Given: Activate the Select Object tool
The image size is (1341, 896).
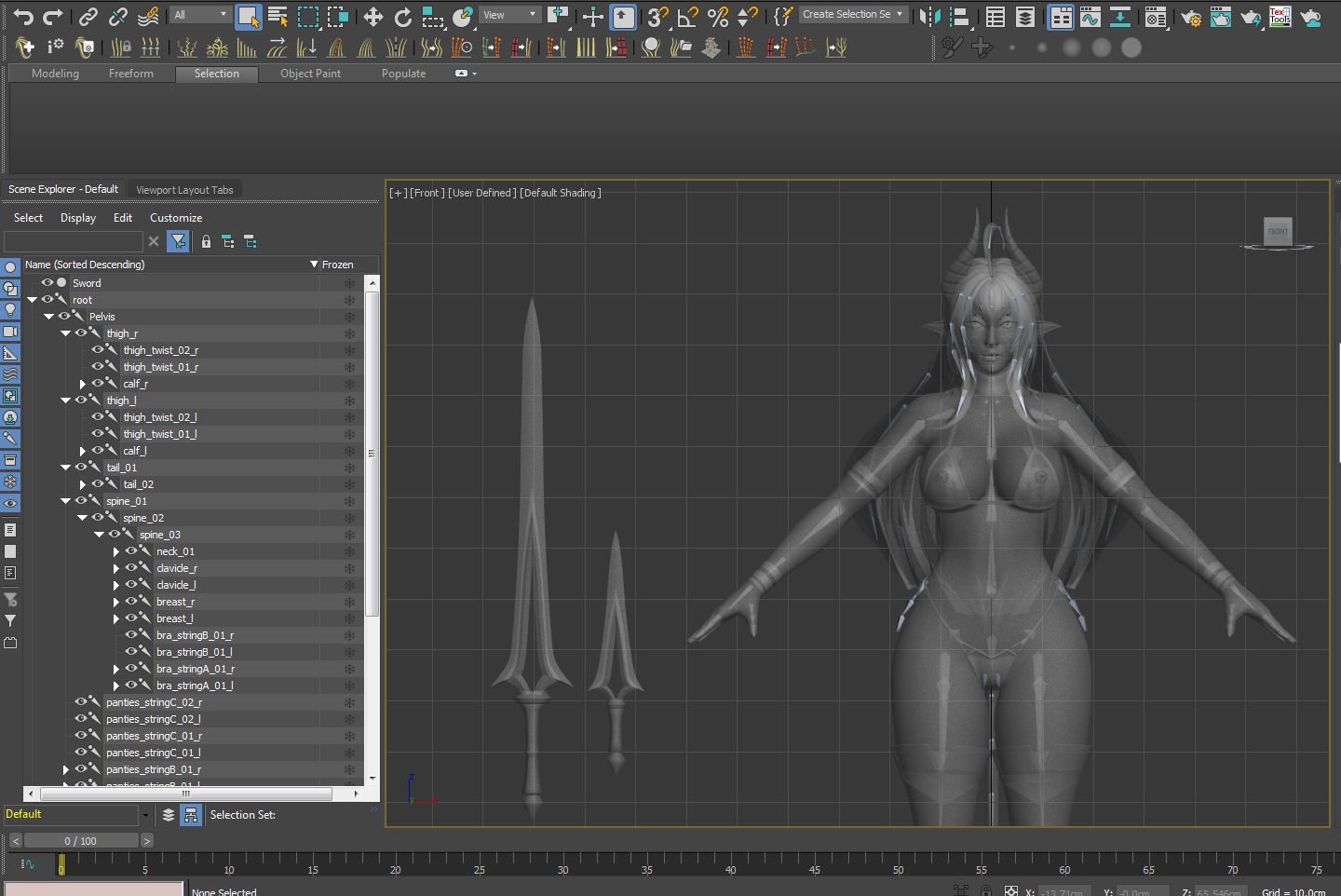Looking at the screenshot, I should pyautogui.click(x=248, y=16).
